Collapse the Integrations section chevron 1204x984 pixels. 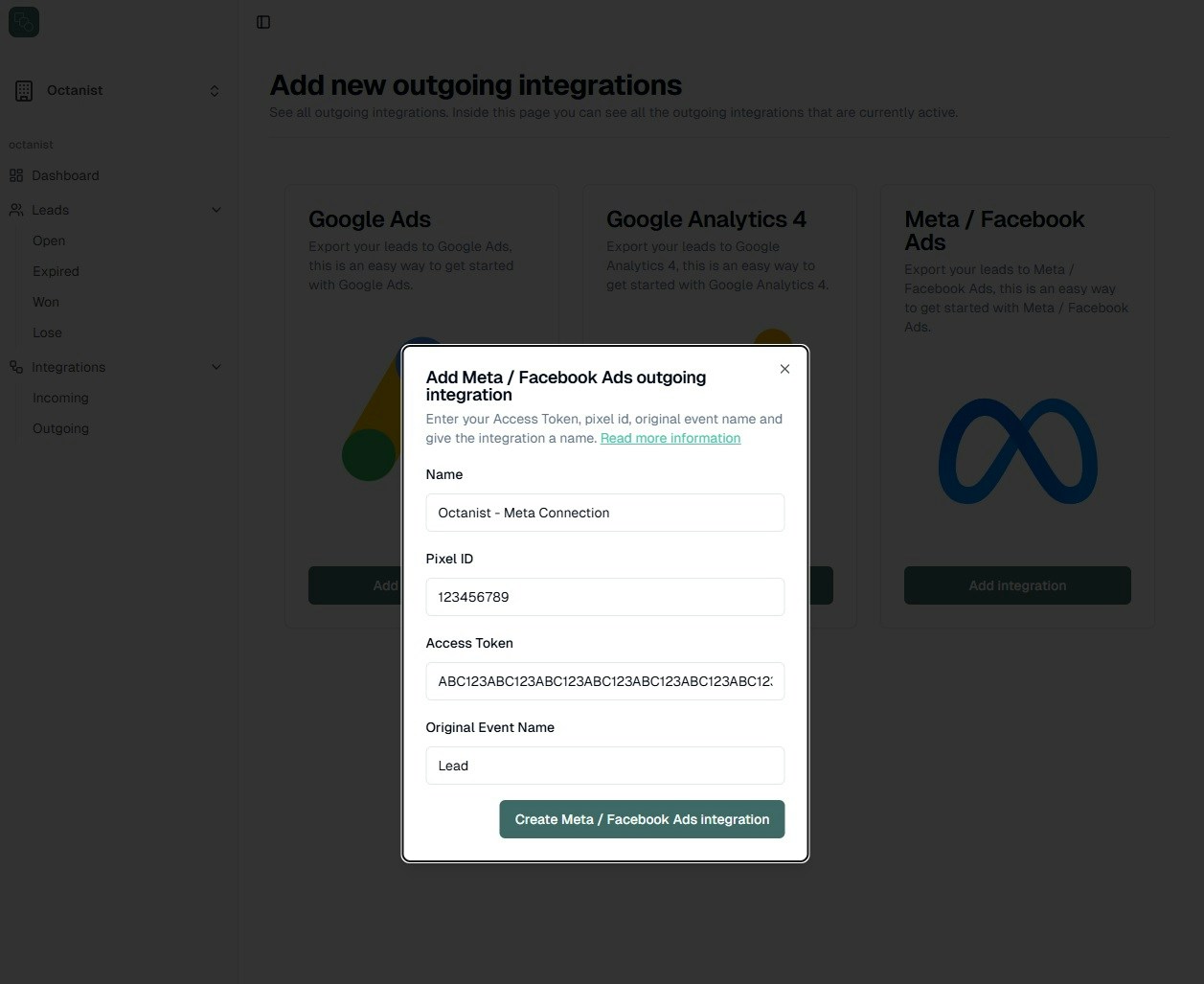[x=216, y=367]
